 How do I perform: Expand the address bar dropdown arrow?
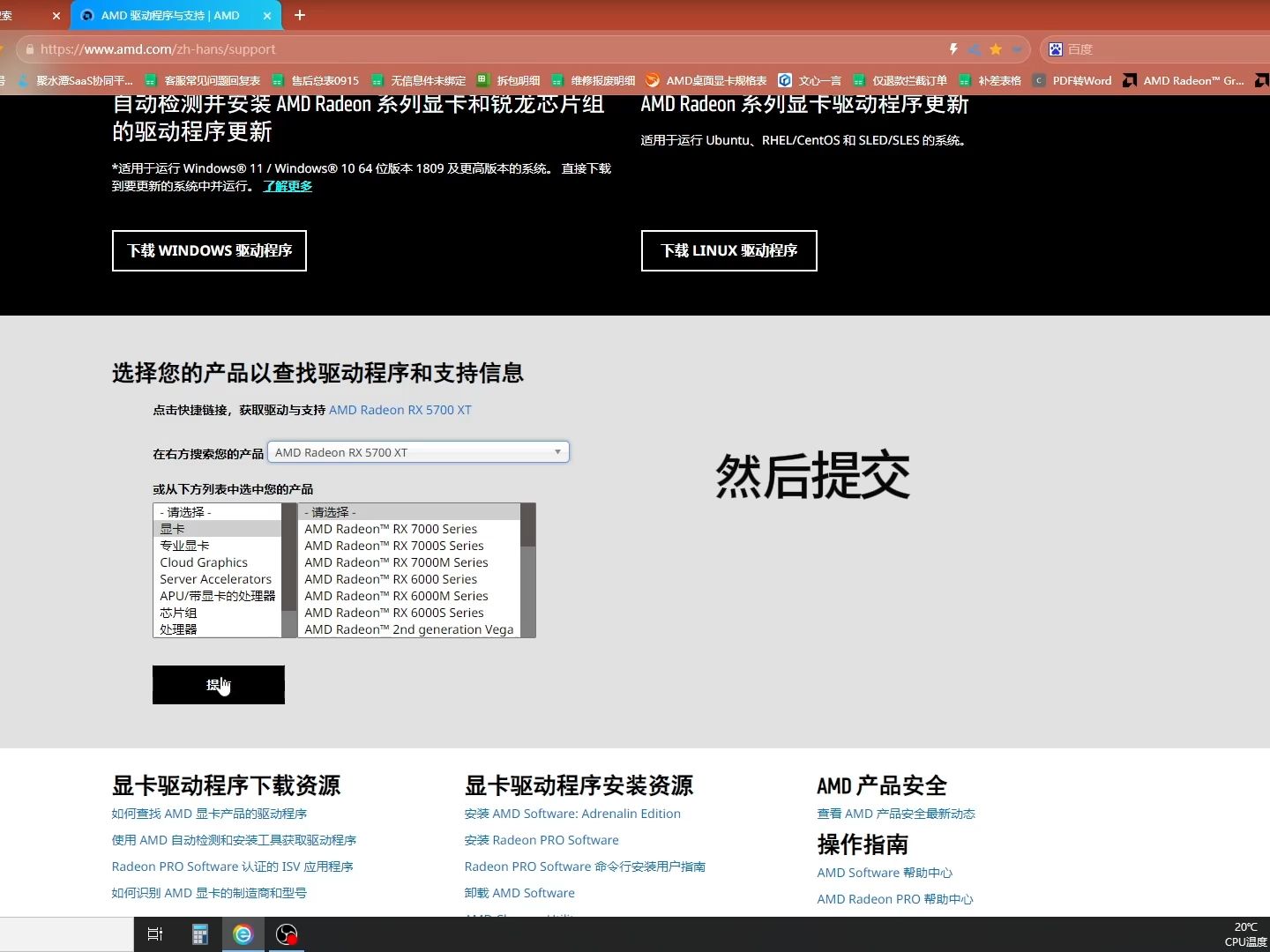[1017, 49]
